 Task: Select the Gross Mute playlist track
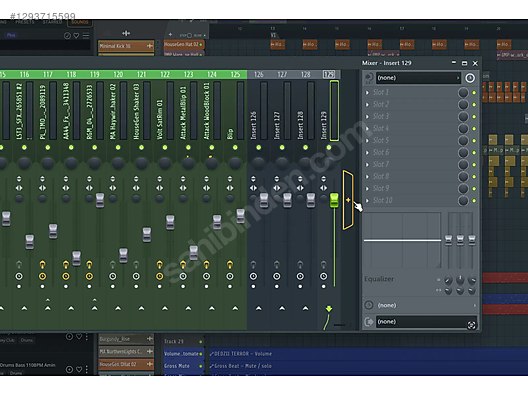click(184, 366)
